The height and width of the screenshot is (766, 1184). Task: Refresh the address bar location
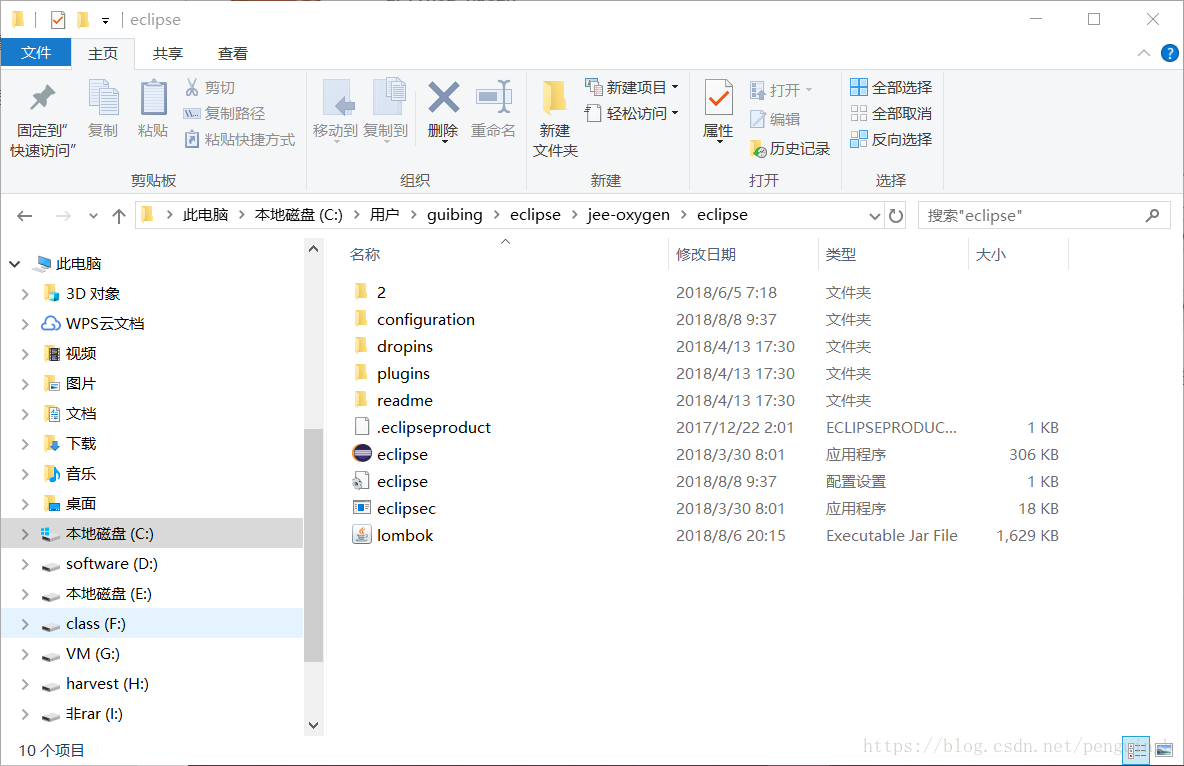896,215
